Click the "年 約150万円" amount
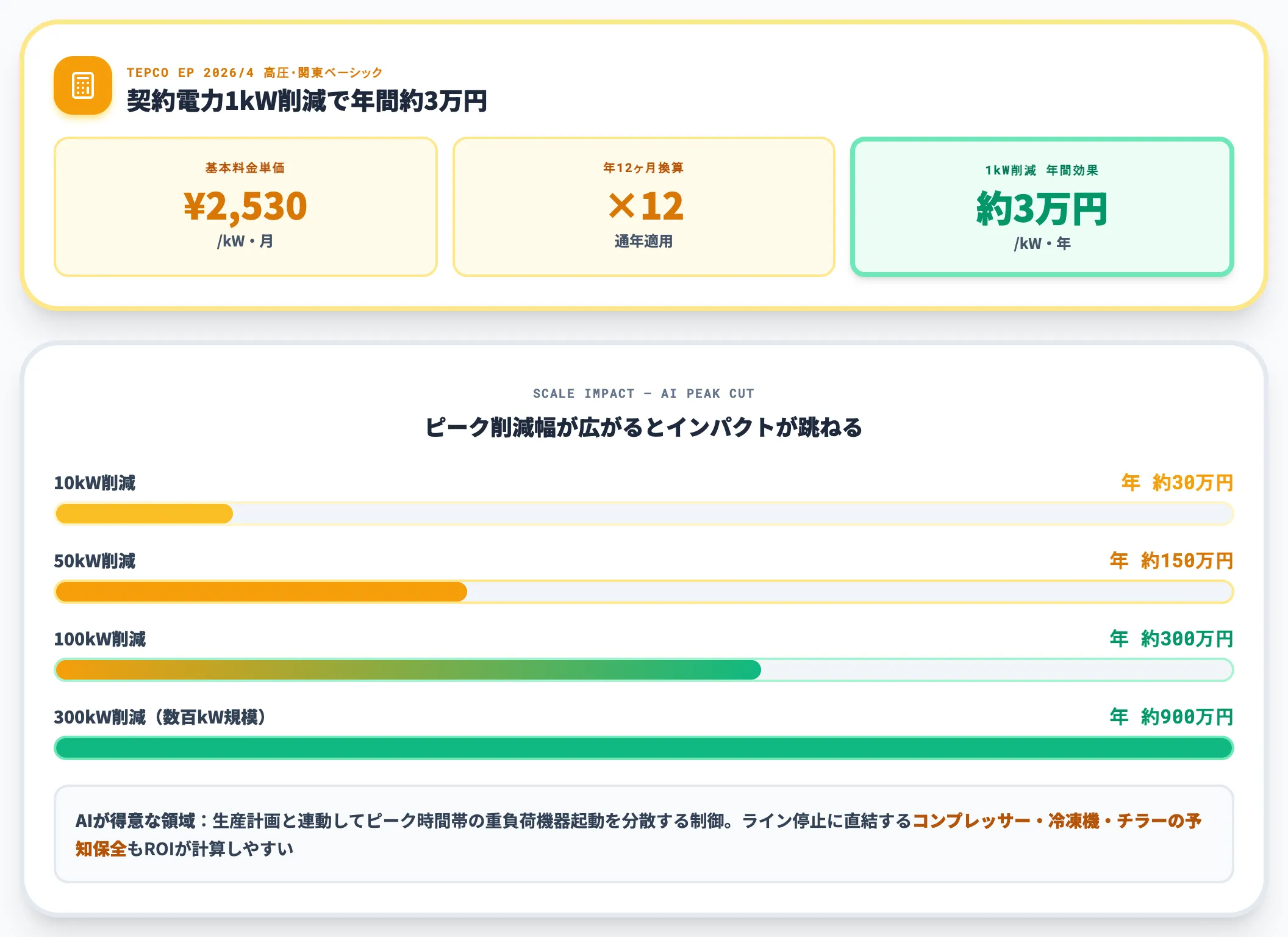 point(1172,561)
